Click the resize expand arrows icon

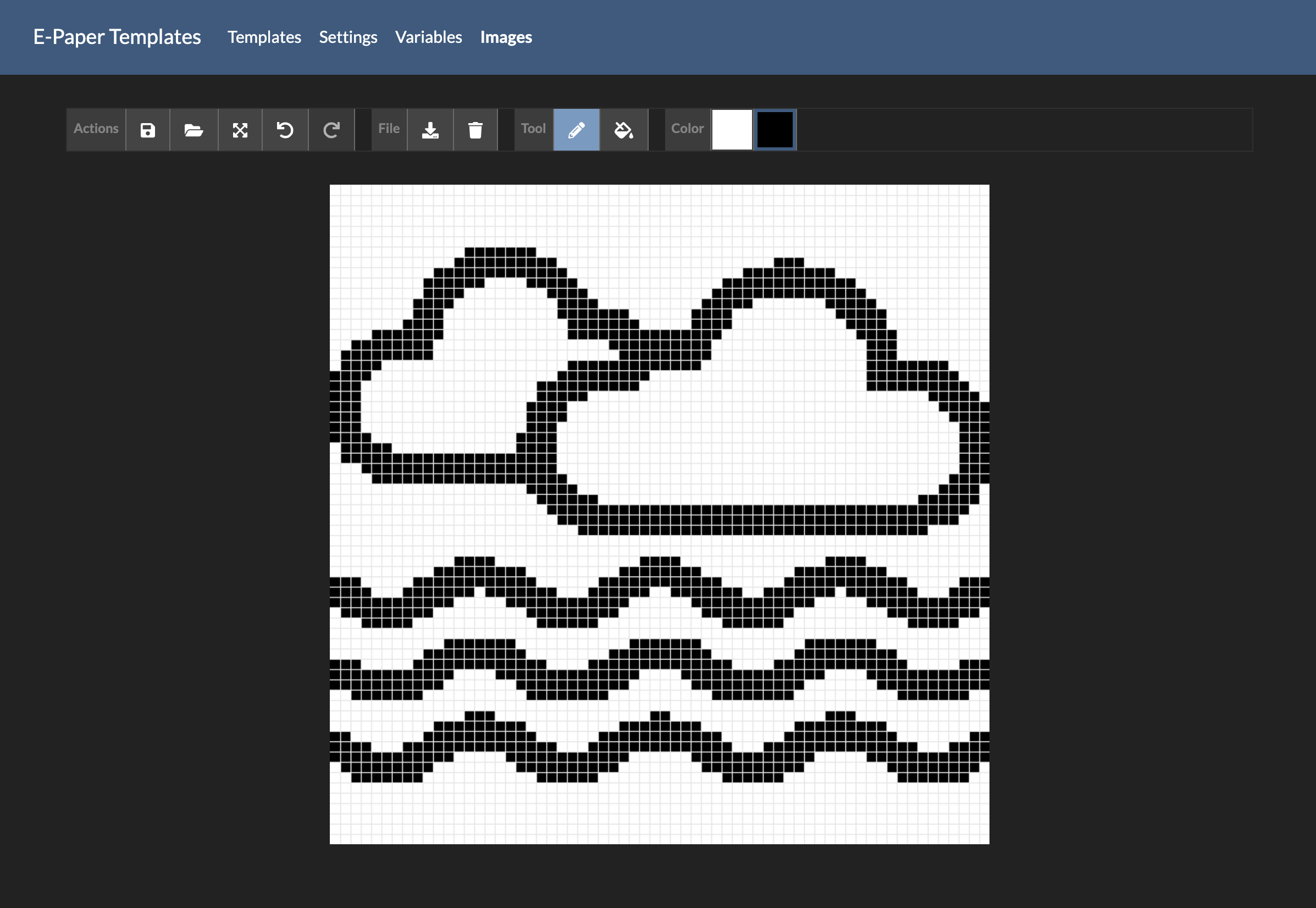tap(240, 130)
